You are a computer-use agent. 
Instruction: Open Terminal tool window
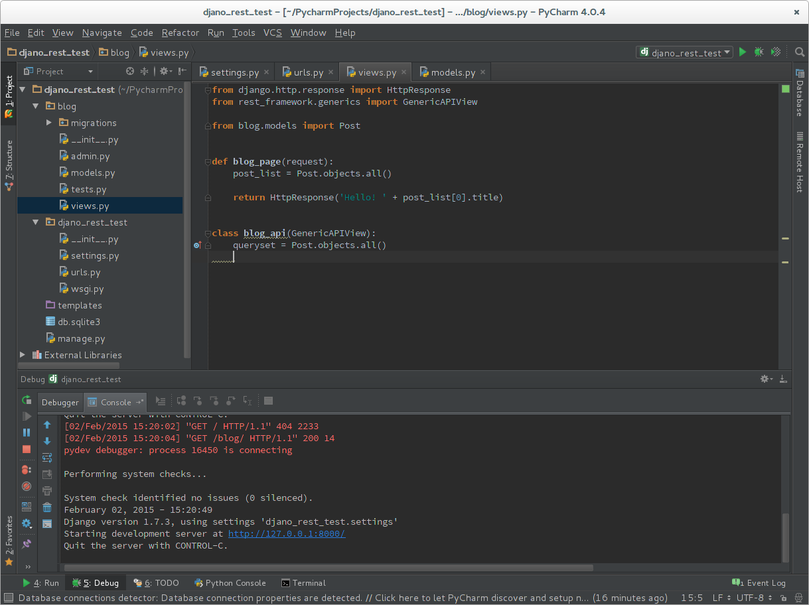tap(303, 583)
